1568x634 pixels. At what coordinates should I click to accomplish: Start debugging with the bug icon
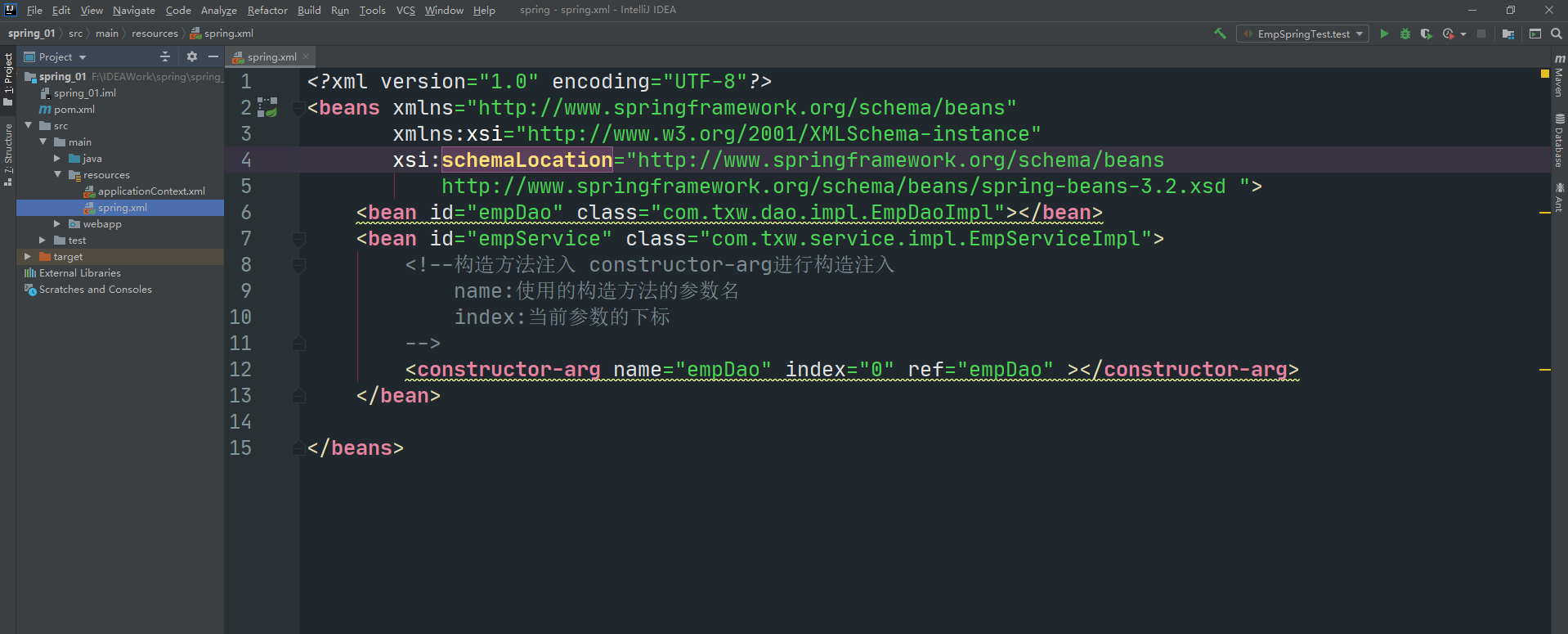coord(1405,34)
